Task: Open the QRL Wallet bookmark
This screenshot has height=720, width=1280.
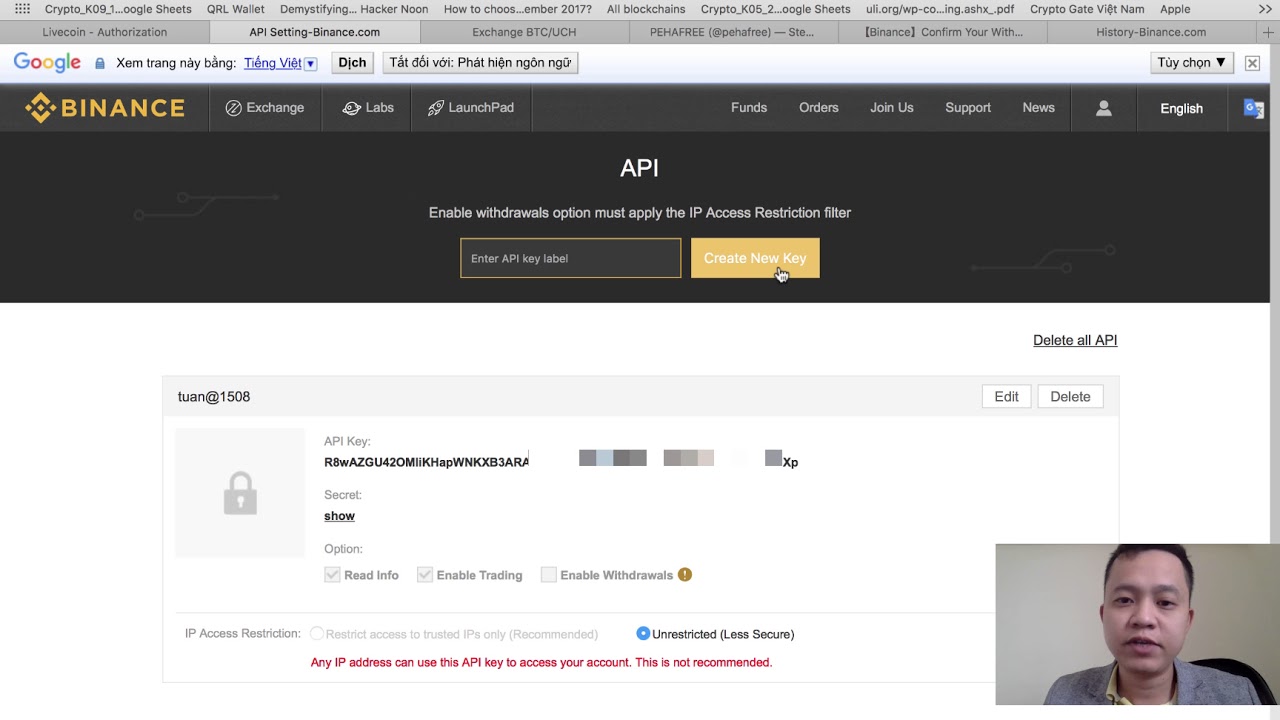Action: (x=236, y=9)
